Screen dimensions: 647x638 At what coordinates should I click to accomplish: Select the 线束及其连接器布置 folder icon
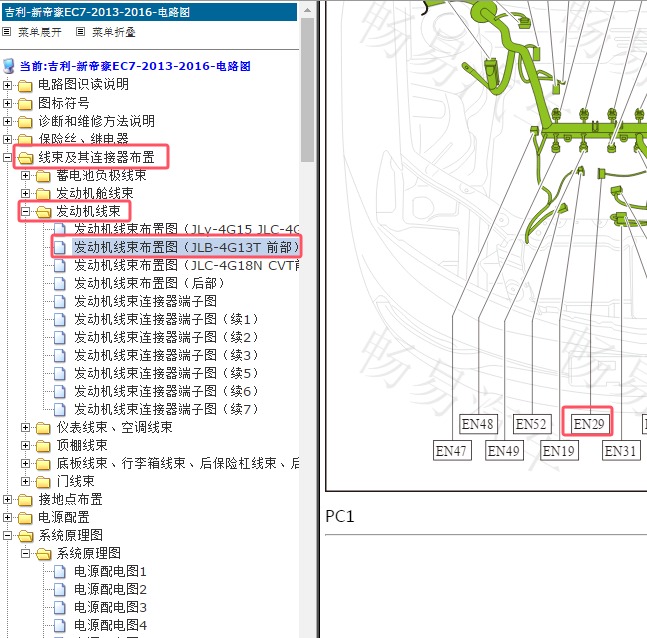click(25, 158)
